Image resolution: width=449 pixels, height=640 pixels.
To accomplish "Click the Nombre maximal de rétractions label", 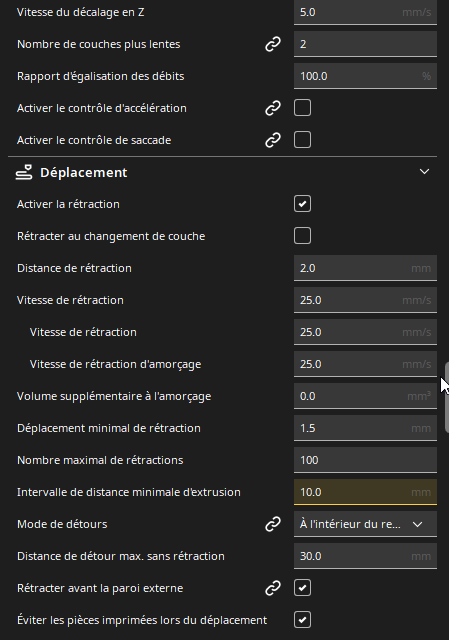I will point(100,460).
